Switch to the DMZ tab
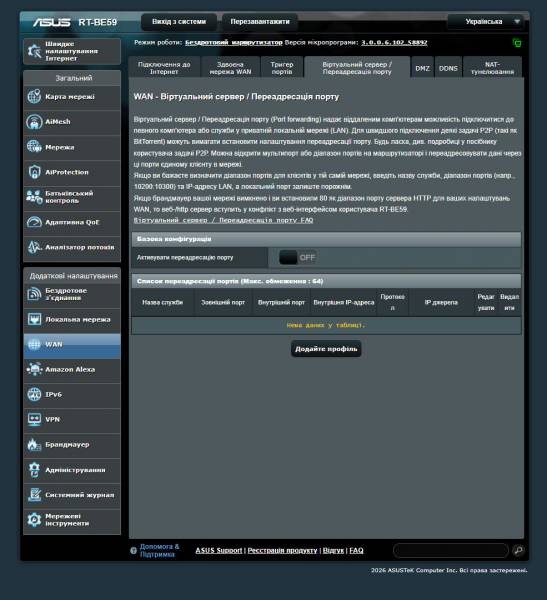This screenshot has width=547, height=600. click(422, 68)
